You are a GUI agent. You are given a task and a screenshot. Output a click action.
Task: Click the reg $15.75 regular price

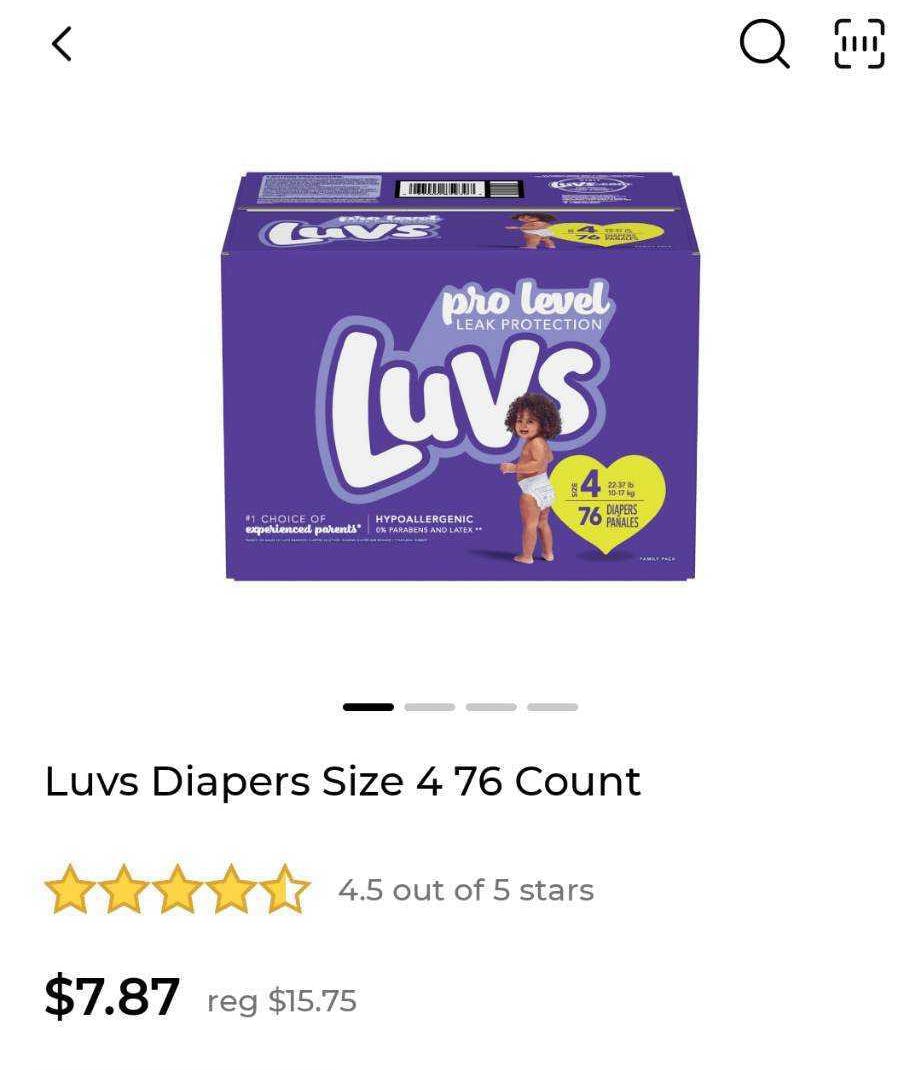pos(282,1001)
